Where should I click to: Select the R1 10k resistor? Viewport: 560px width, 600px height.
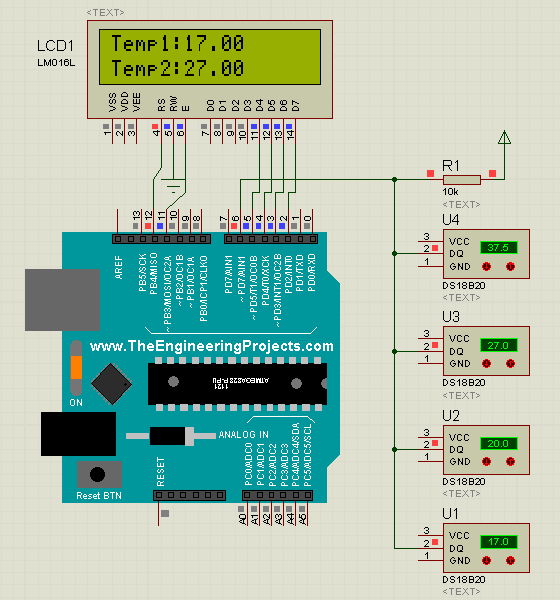coord(462,180)
